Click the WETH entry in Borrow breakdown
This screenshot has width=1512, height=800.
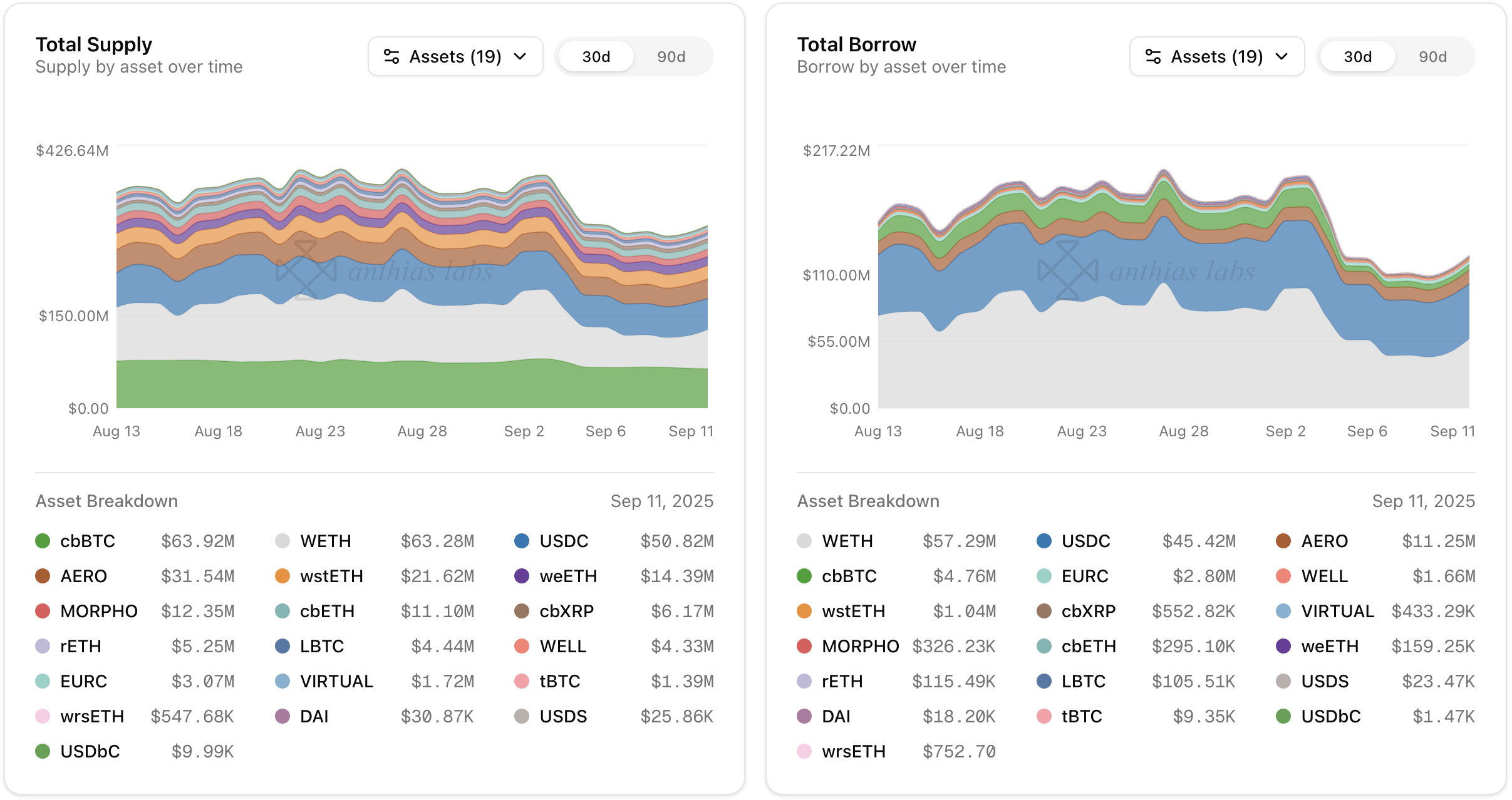click(x=847, y=541)
